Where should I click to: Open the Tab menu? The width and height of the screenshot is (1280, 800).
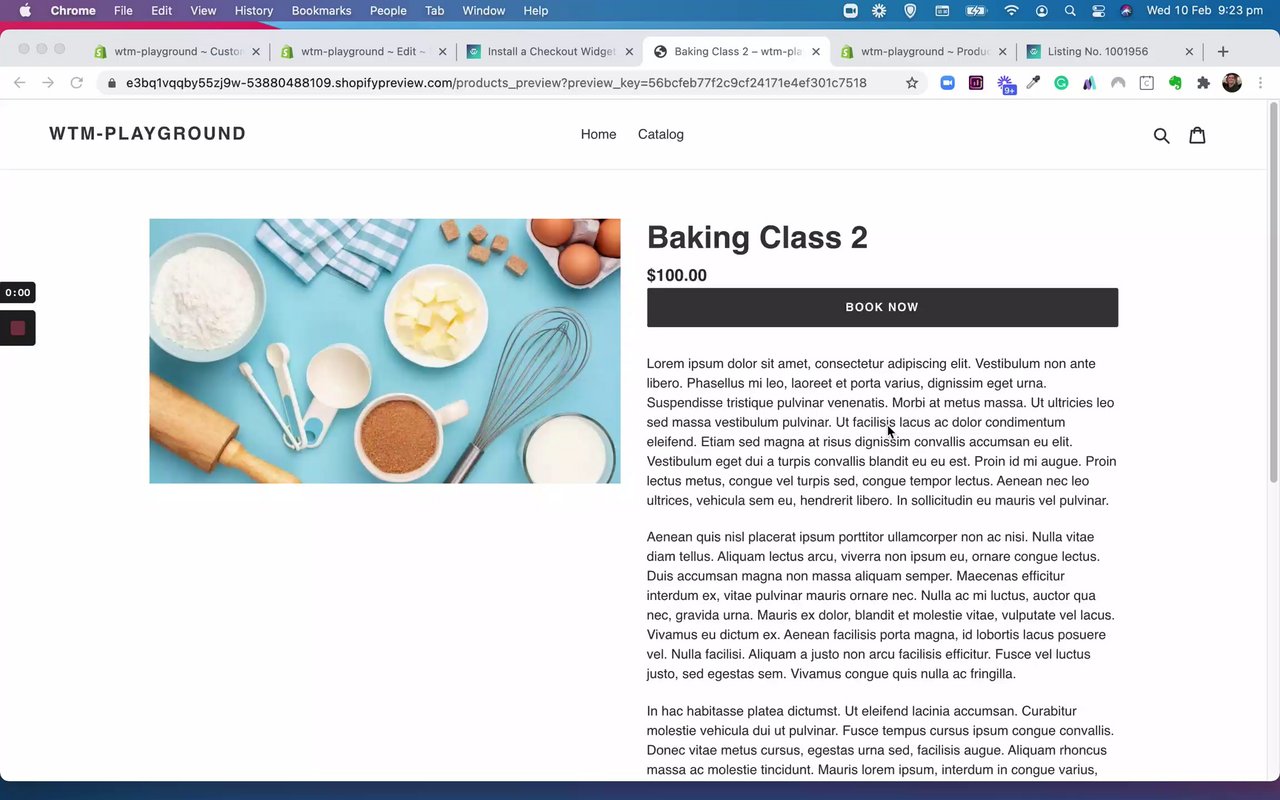pos(434,11)
